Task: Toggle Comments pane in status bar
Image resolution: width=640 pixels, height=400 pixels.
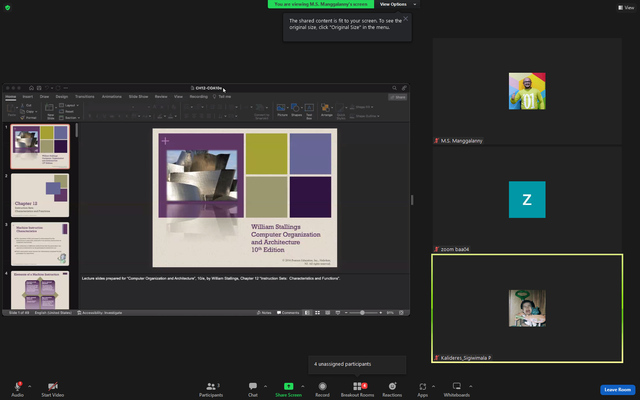Action: 288,313
